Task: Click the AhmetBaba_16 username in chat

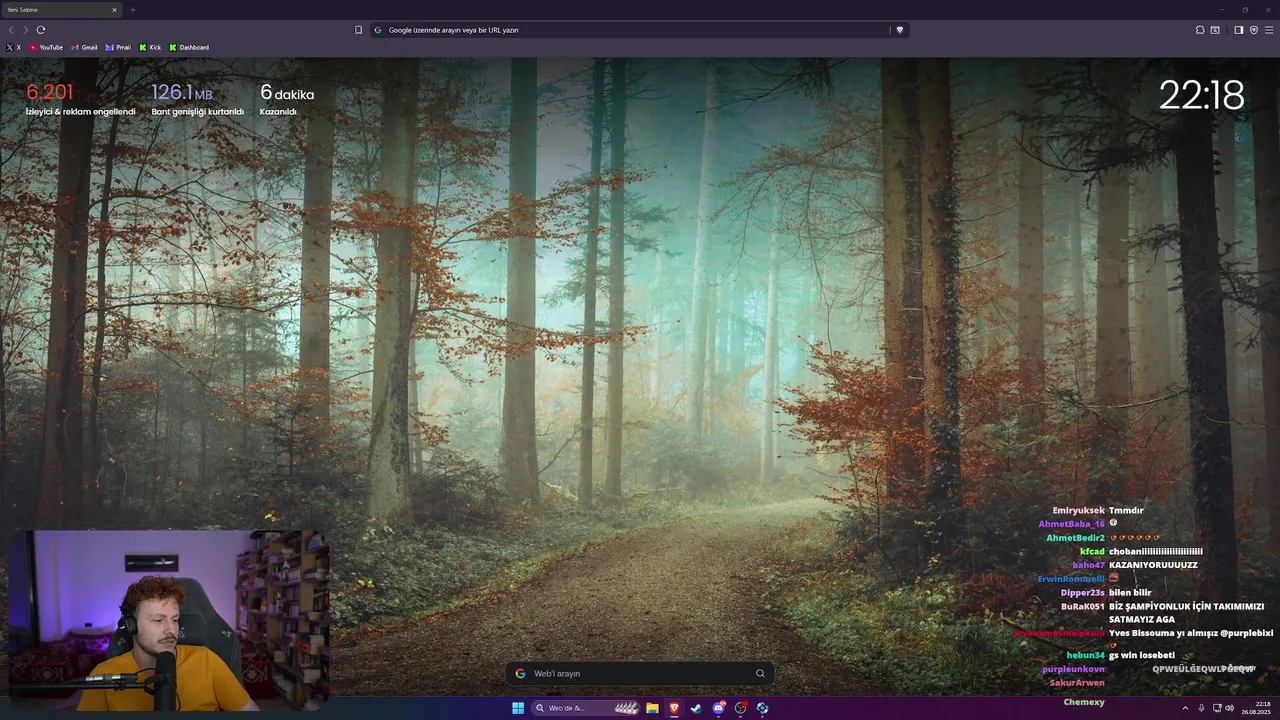Action: [x=1071, y=524]
